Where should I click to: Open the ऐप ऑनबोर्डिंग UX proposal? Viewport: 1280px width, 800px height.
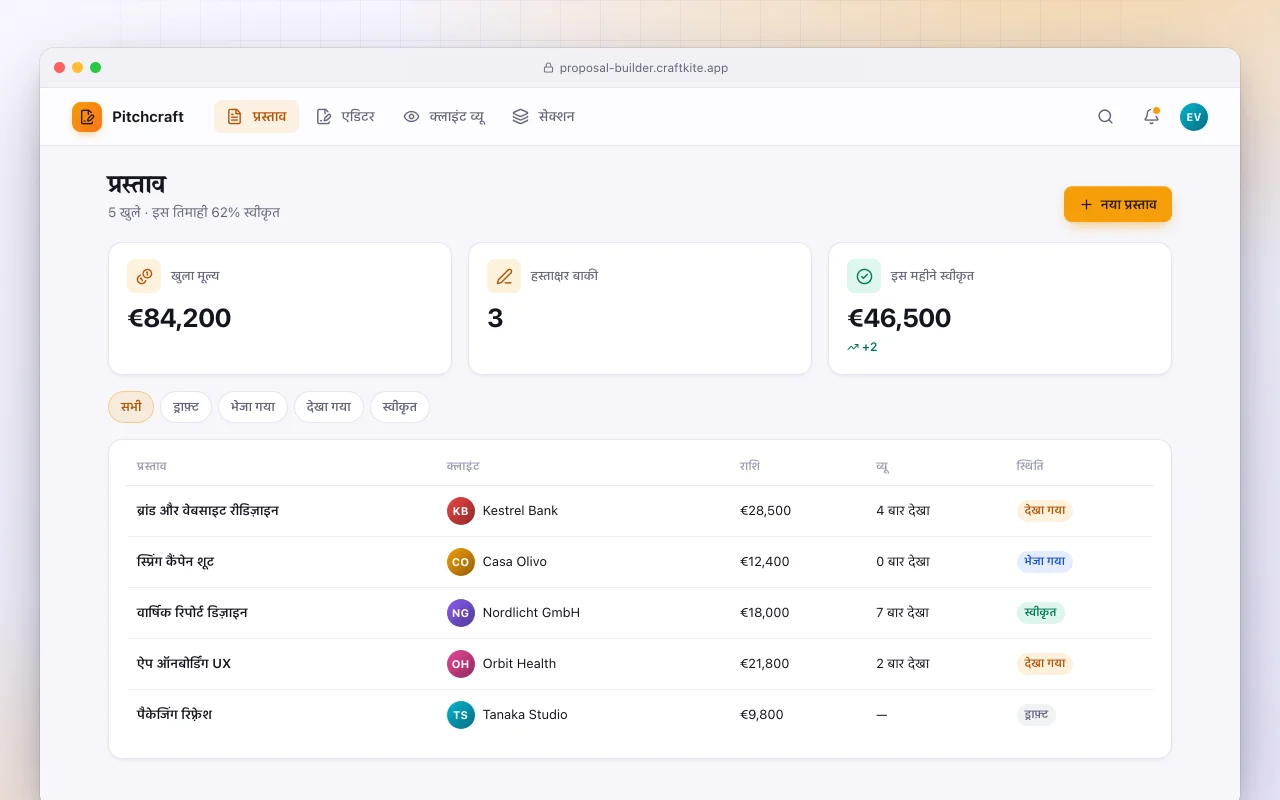(184, 664)
